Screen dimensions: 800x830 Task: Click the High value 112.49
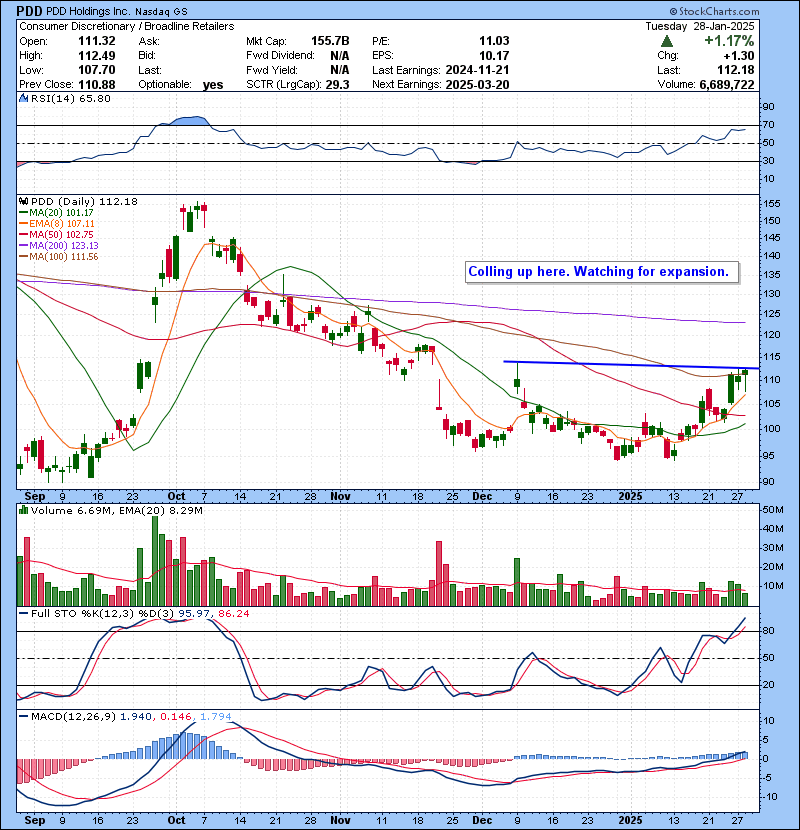click(x=97, y=56)
